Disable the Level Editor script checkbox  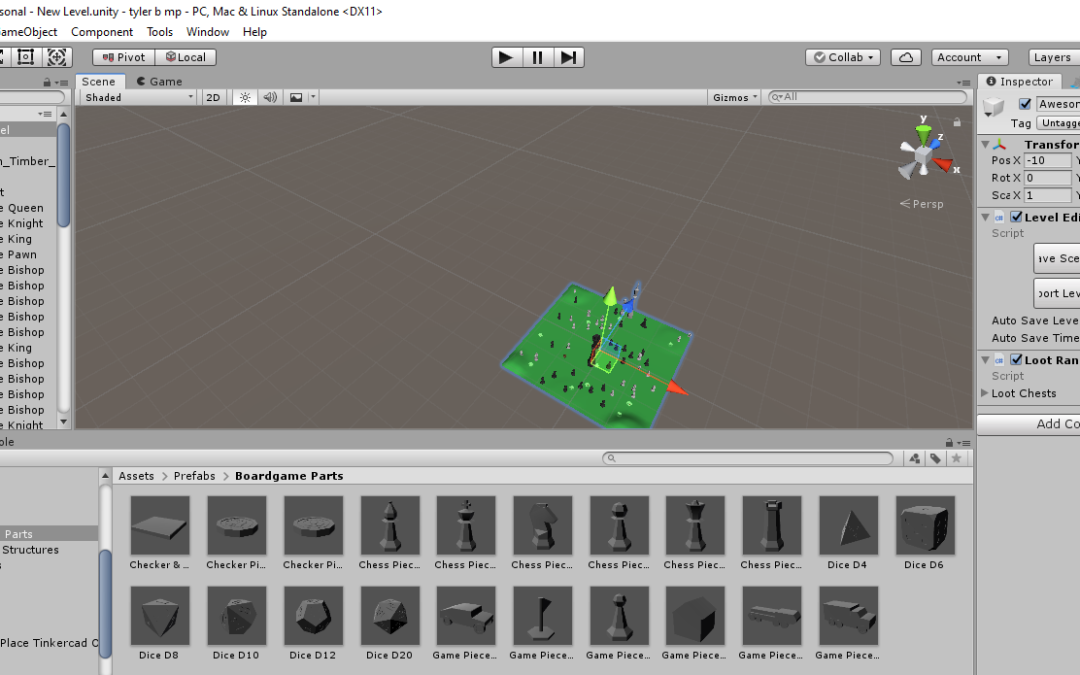point(1016,217)
